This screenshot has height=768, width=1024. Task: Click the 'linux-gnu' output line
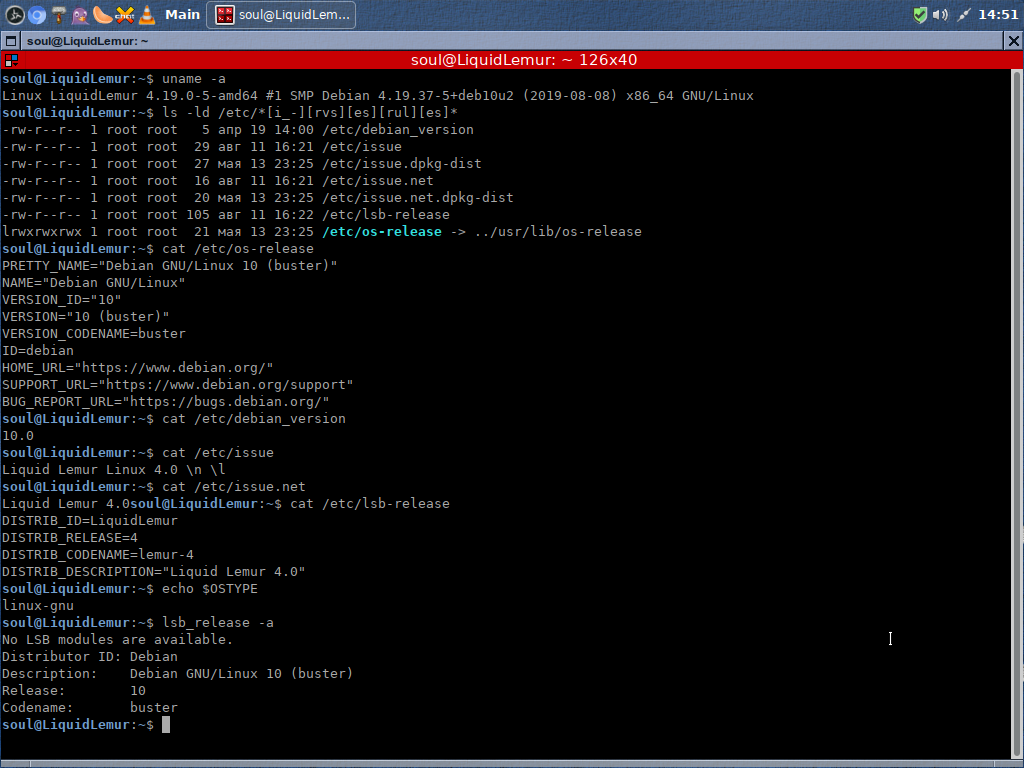coord(38,605)
